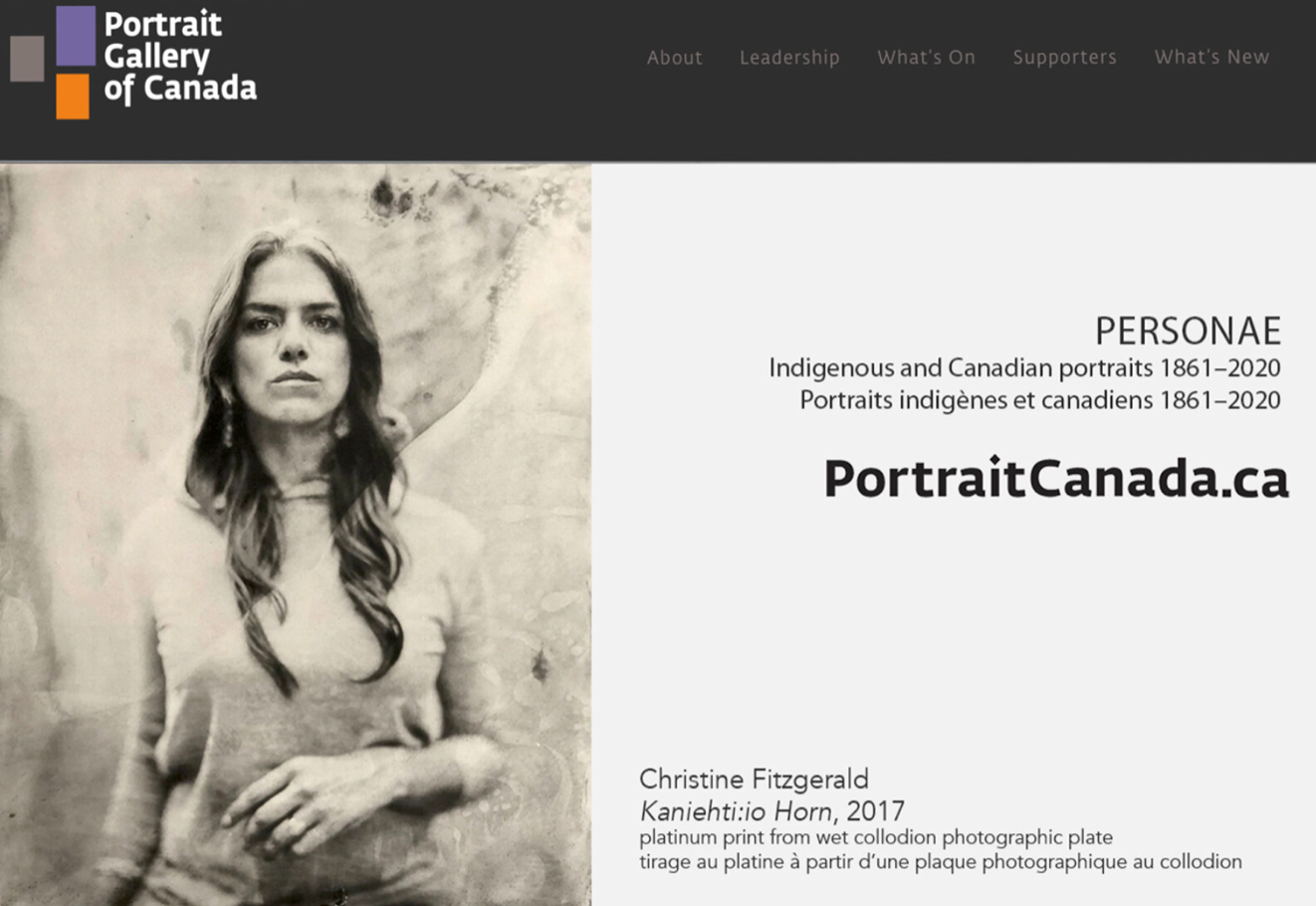Click the orange square in logo

[x=73, y=97]
